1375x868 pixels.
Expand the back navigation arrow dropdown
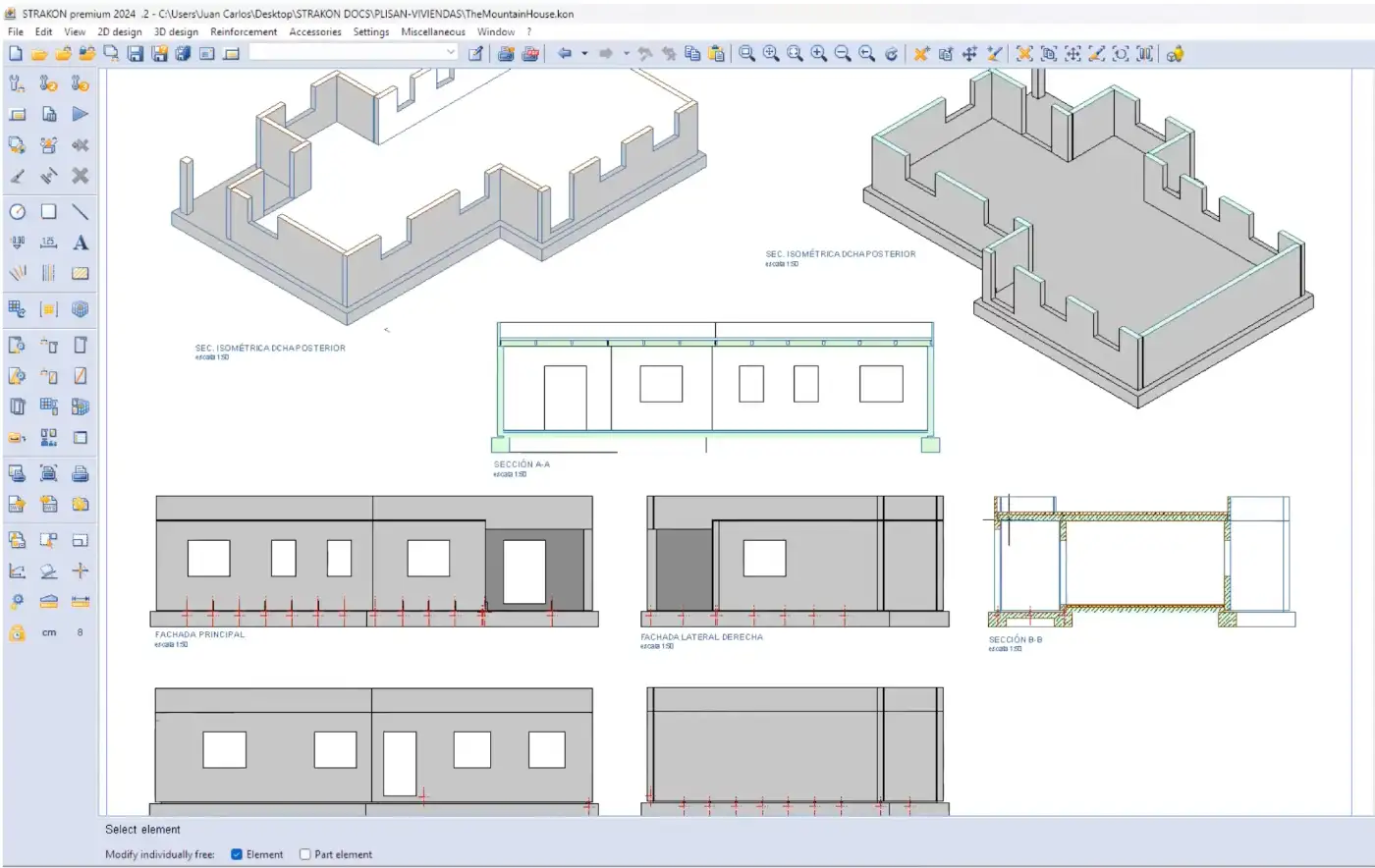click(x=584, y=54)
